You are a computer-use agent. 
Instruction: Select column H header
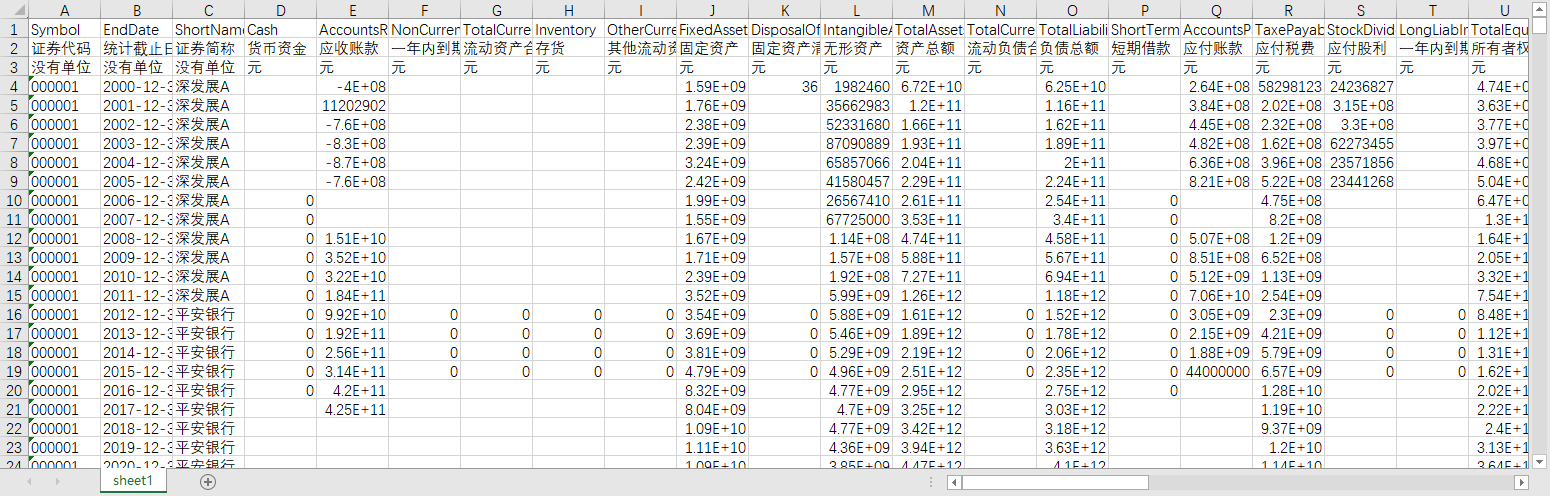coord(568,10)
